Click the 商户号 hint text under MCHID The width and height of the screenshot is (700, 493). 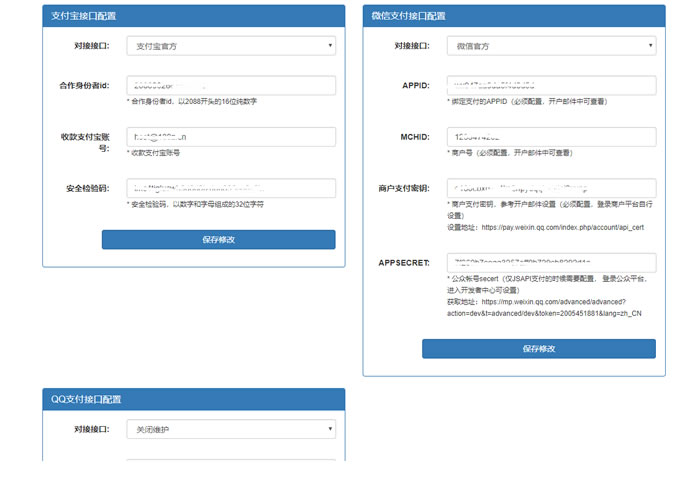click(510, 153)
